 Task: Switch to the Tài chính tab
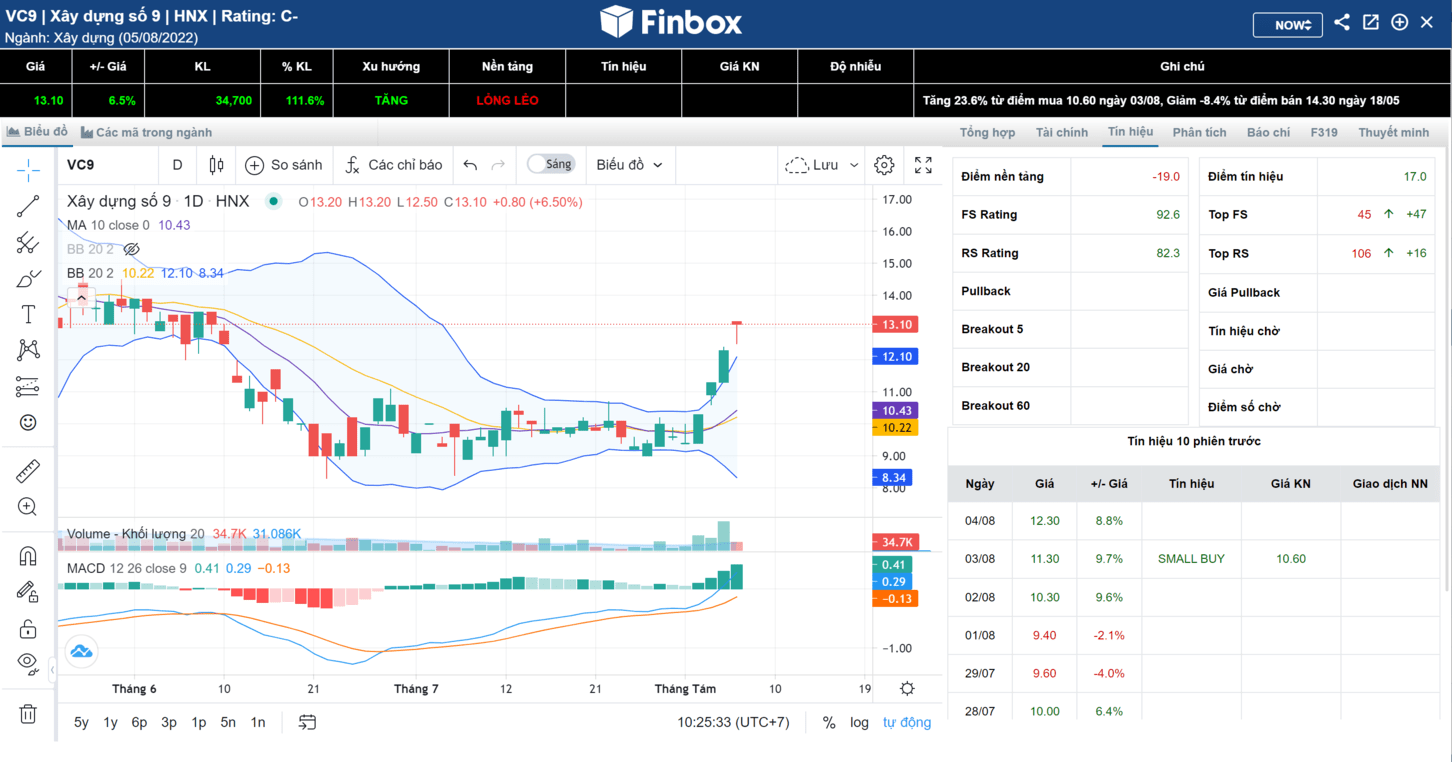(x=1062, y=132)
